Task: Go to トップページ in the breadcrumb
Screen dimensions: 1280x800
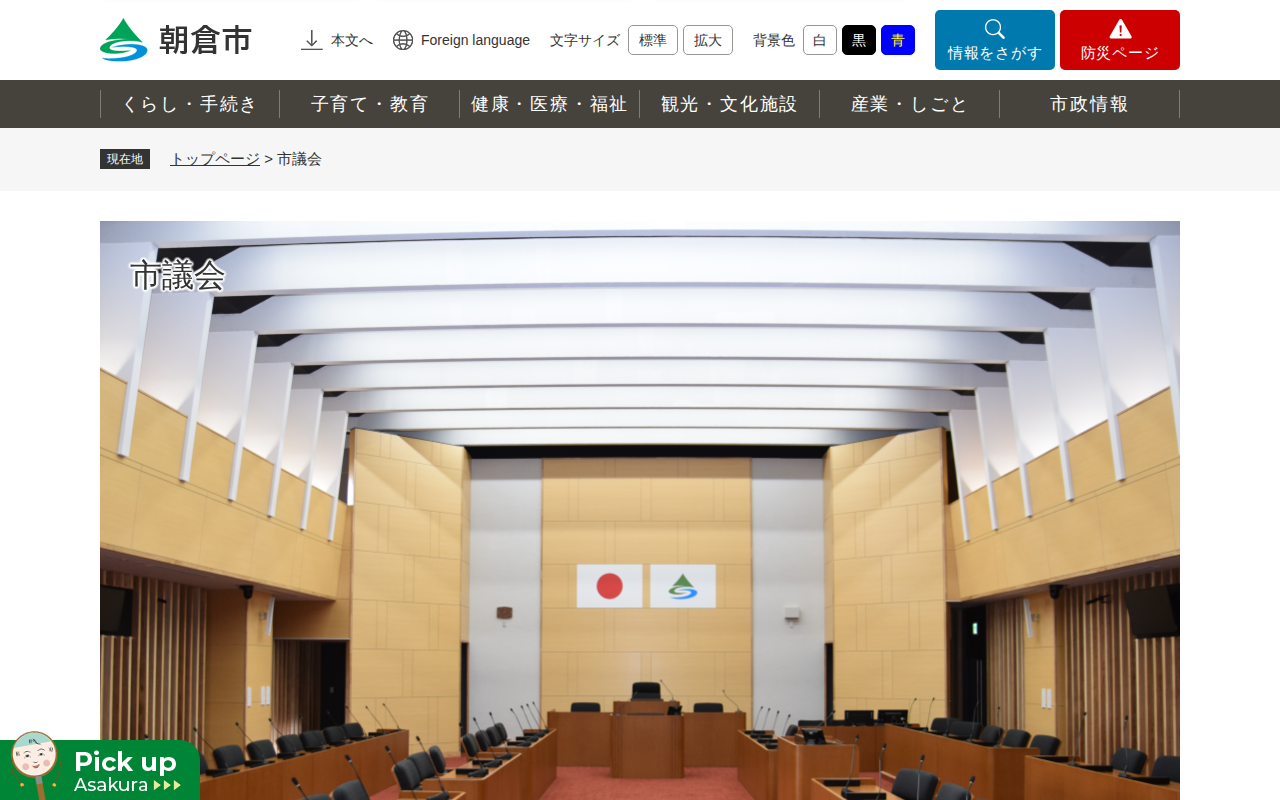Action: pos(215,159)
